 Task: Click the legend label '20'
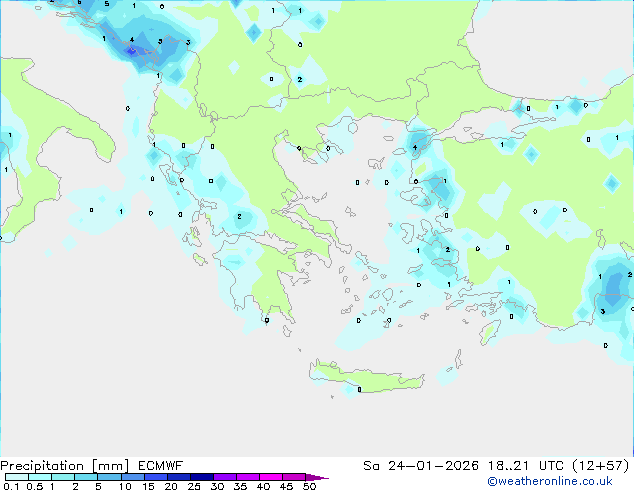[x=171, y=486]
